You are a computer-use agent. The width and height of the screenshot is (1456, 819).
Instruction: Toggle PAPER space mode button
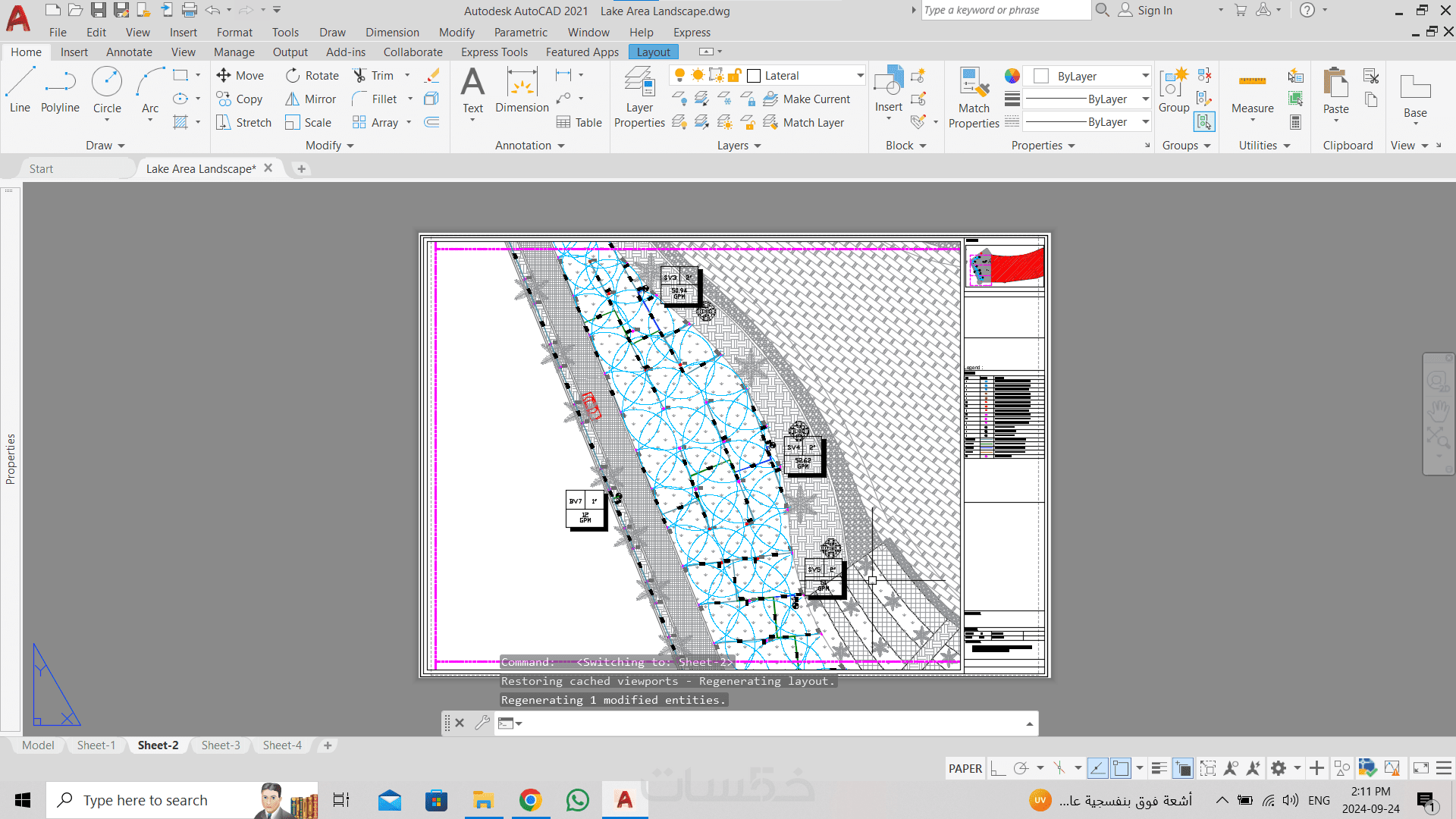[x=965, y=768]
